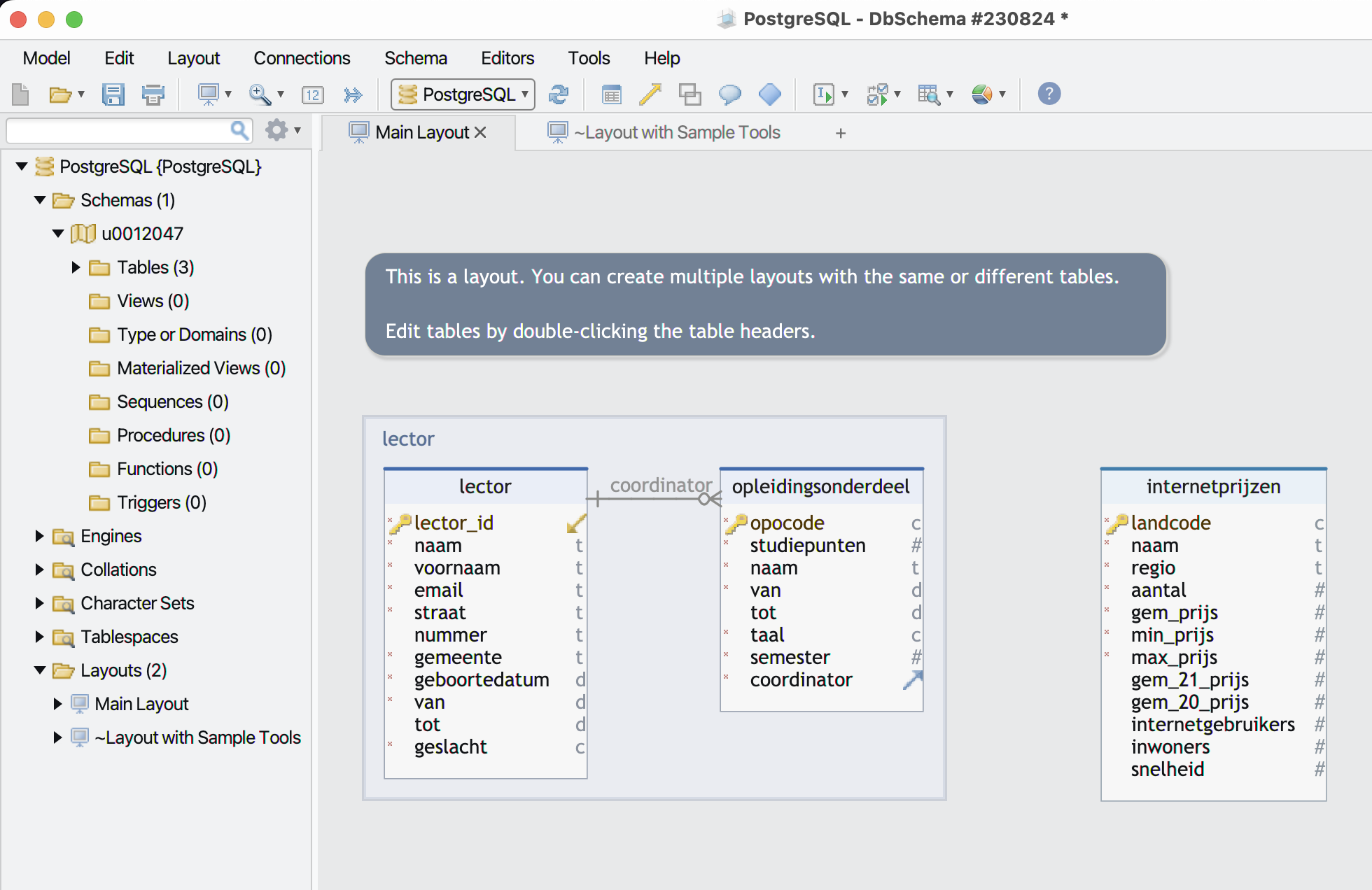The image size is (1372, 890).
Task: Click the blue diamond shape icon
Action: (769, 94)
